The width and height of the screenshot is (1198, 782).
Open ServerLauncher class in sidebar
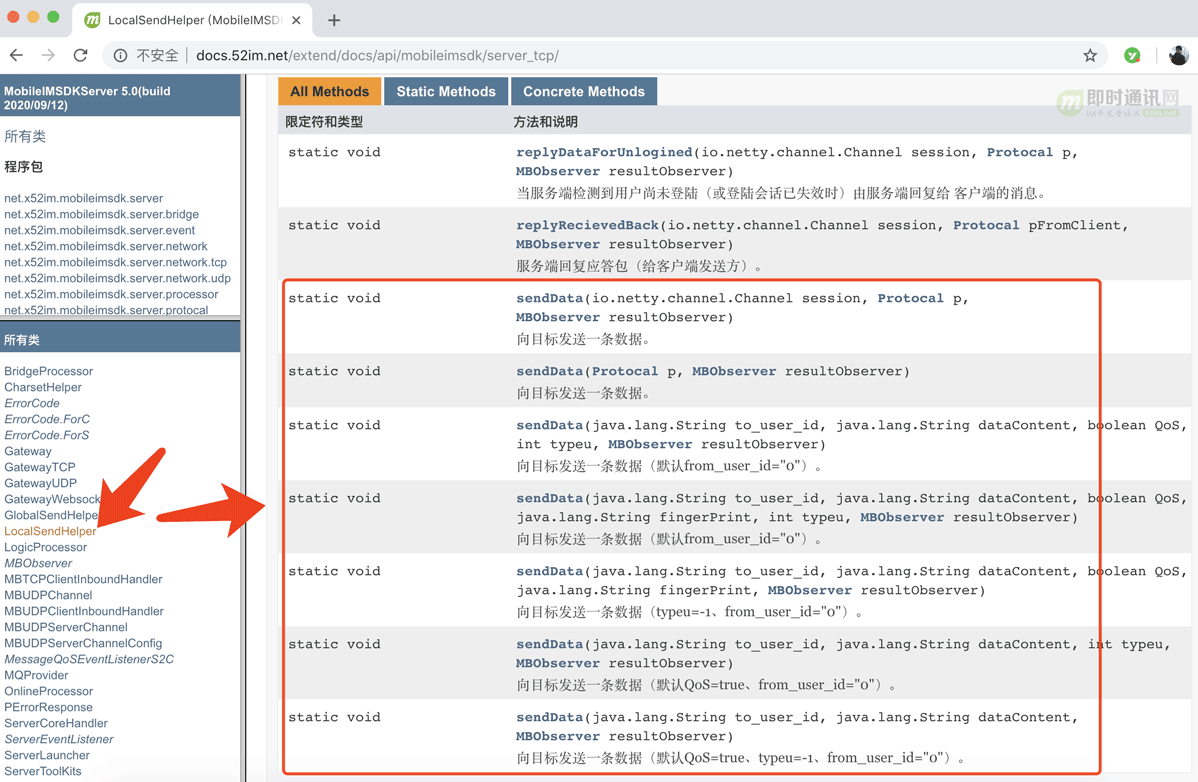[x=47, y=755]
